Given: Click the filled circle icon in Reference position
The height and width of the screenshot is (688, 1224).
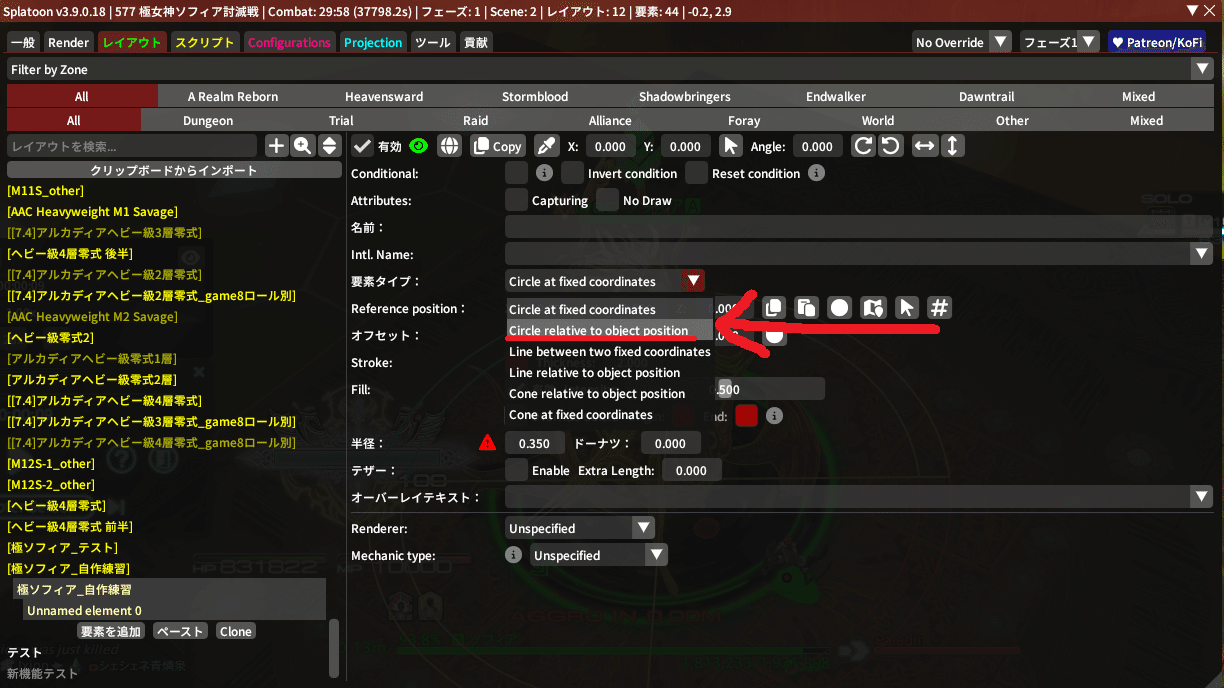Looking at the screenshot, I should [x=839, y=308].
